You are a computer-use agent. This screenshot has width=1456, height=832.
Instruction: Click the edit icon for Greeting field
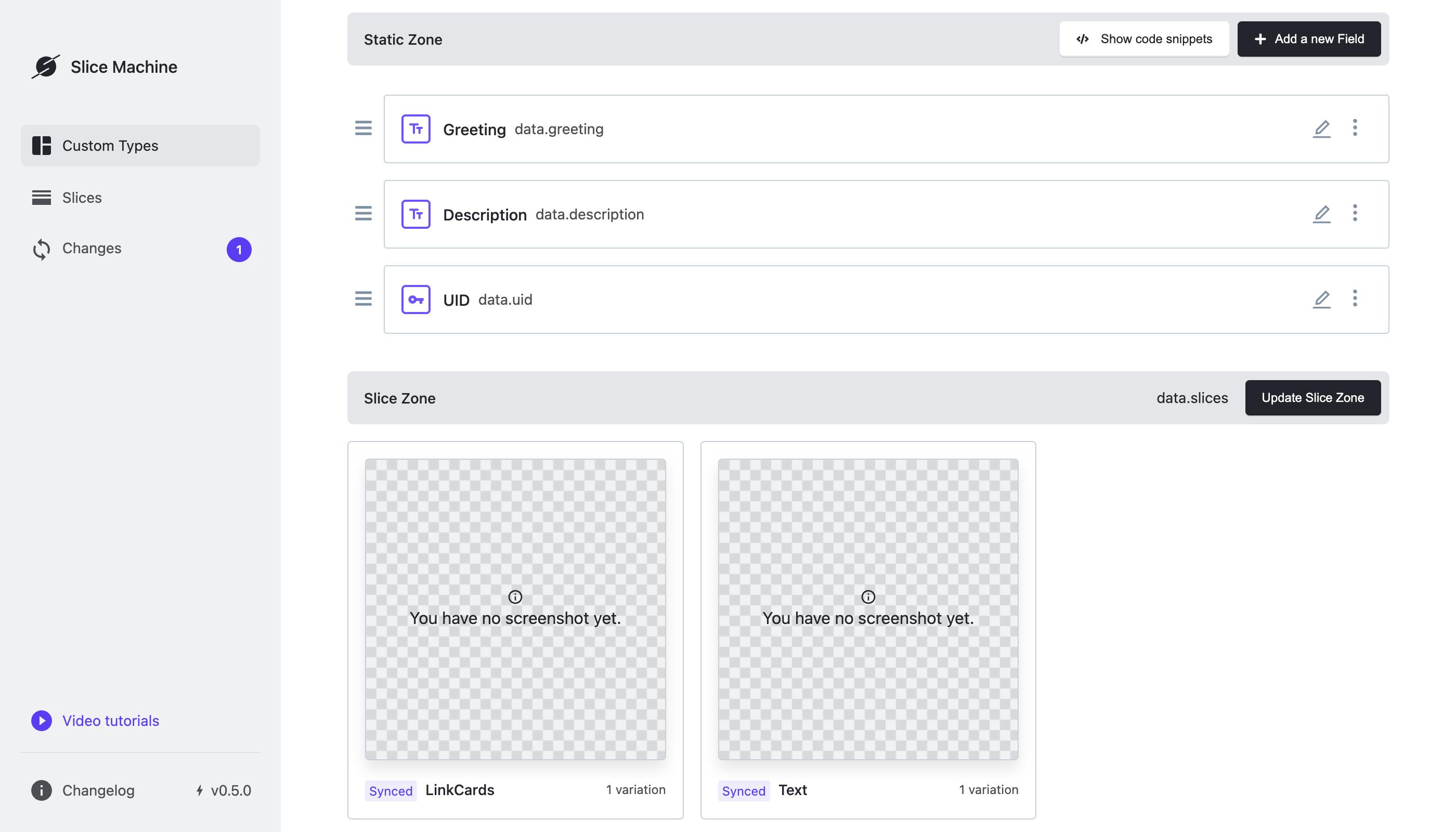(1321, 128)
